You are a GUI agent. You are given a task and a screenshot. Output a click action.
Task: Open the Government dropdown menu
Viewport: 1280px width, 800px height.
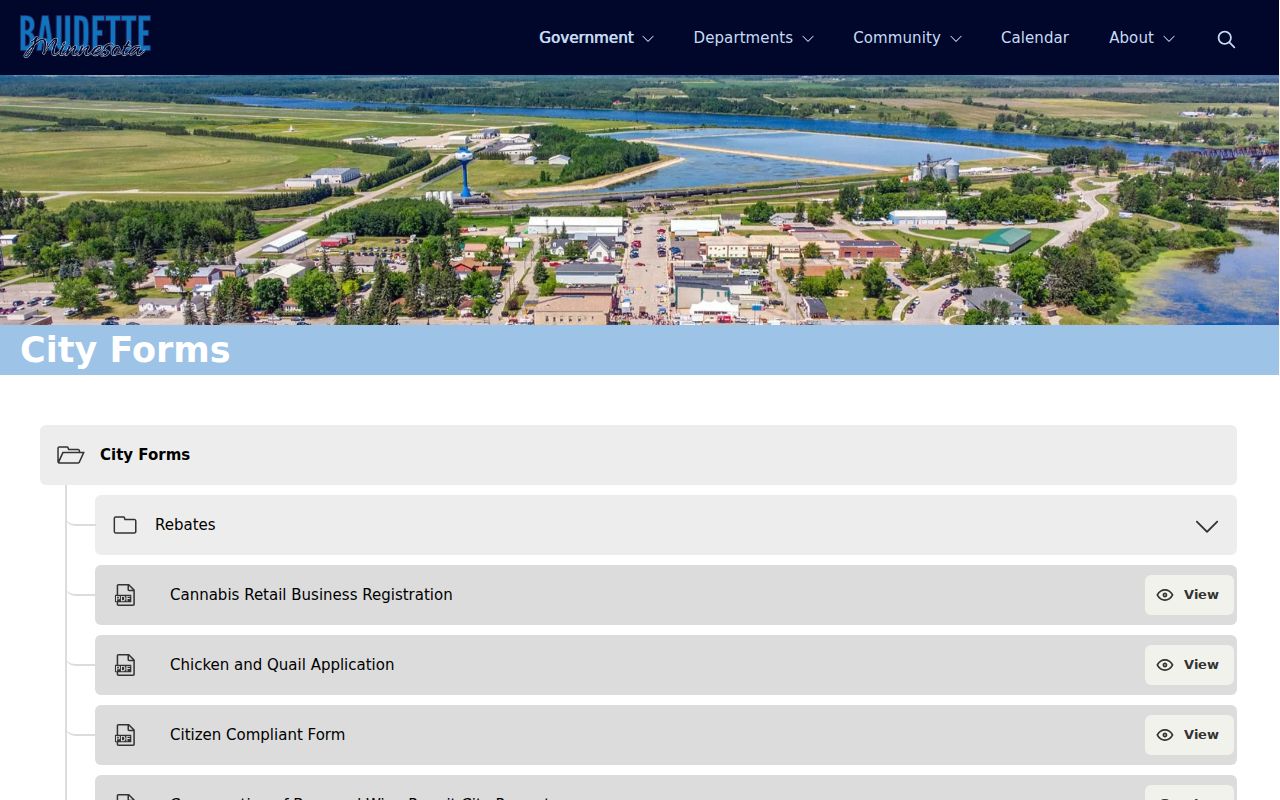tap(596, 38)
